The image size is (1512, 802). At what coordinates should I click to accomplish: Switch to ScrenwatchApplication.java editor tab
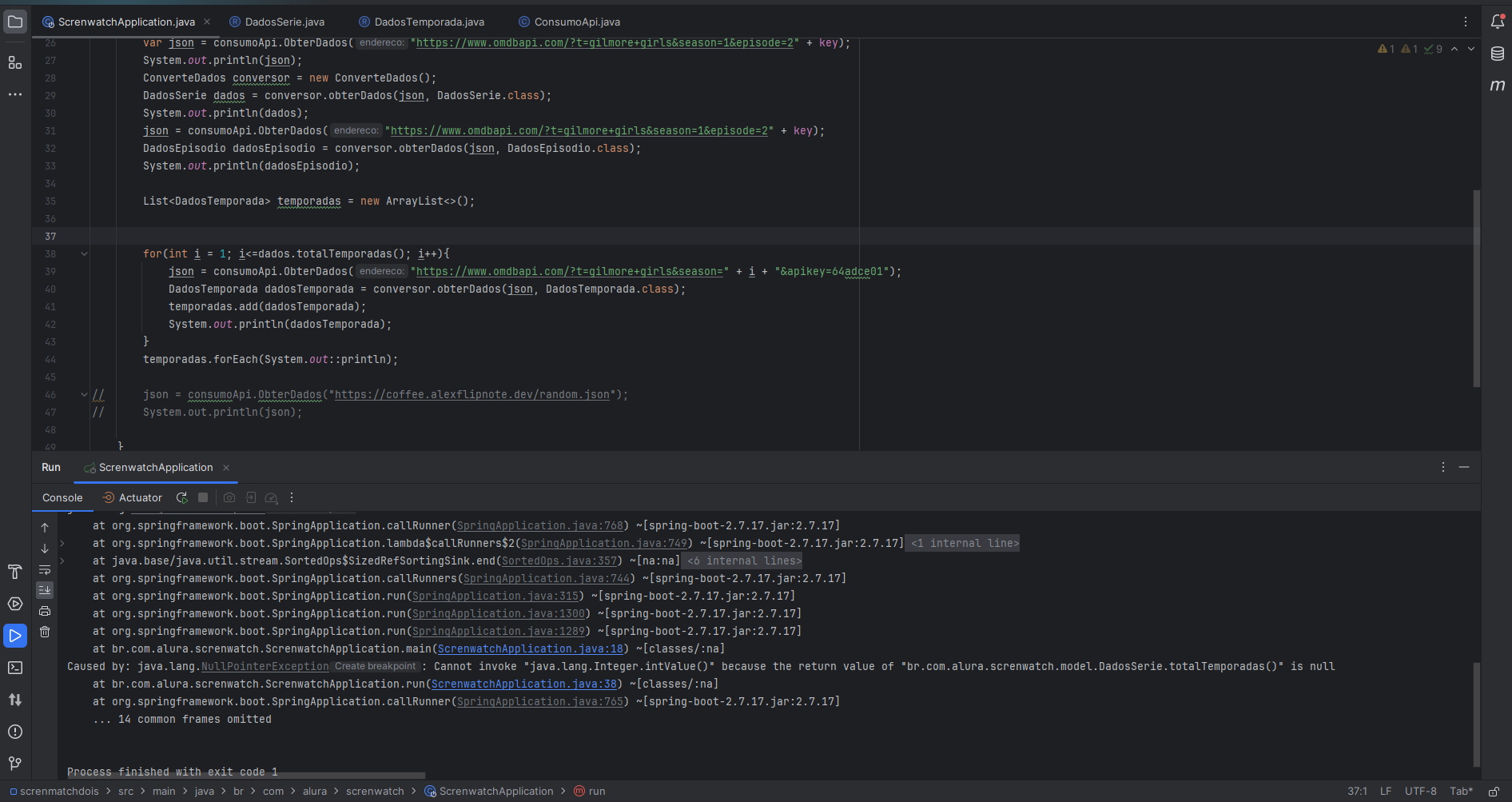point(126,22)
